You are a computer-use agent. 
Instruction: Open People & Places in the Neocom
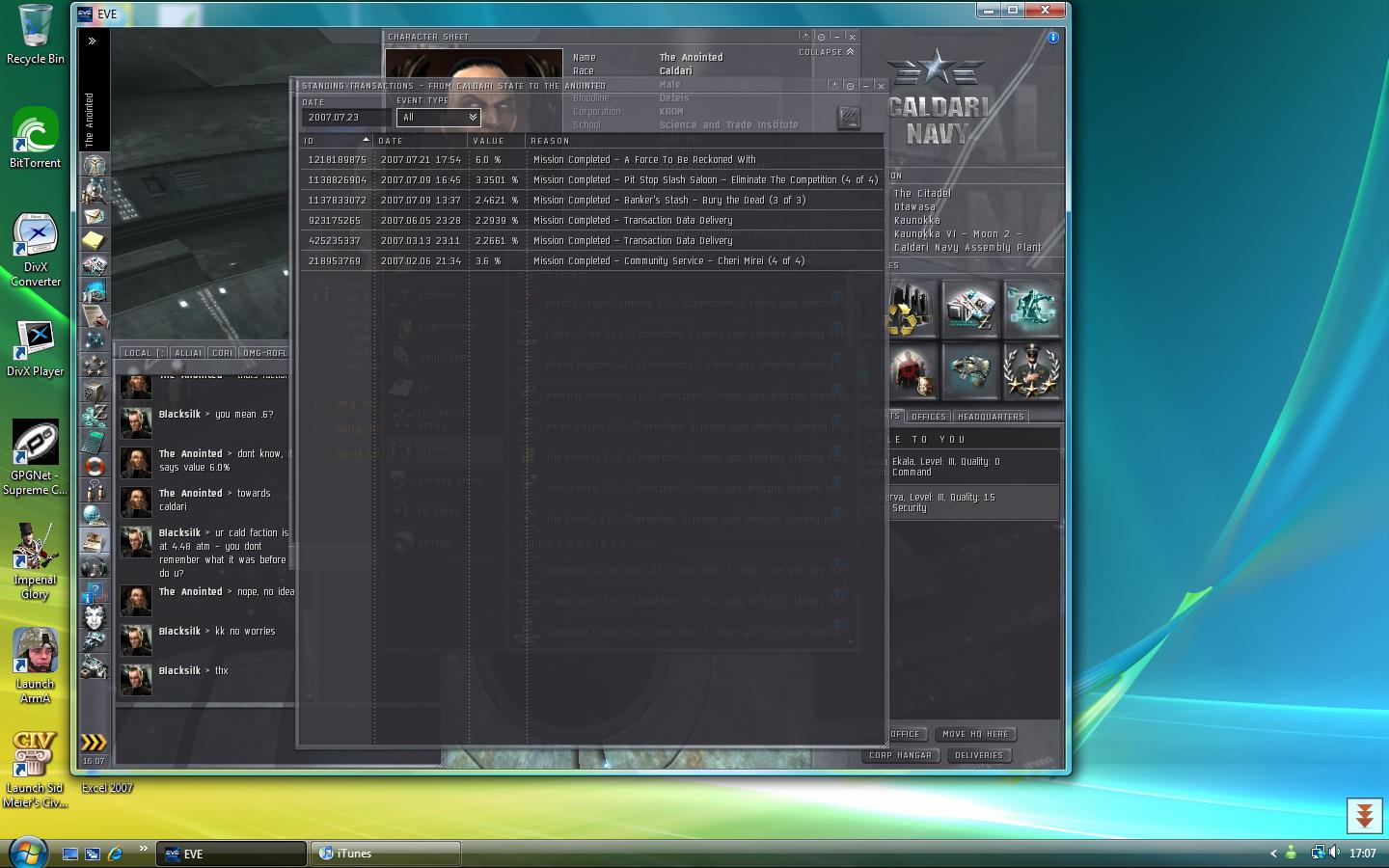point(95,190)
